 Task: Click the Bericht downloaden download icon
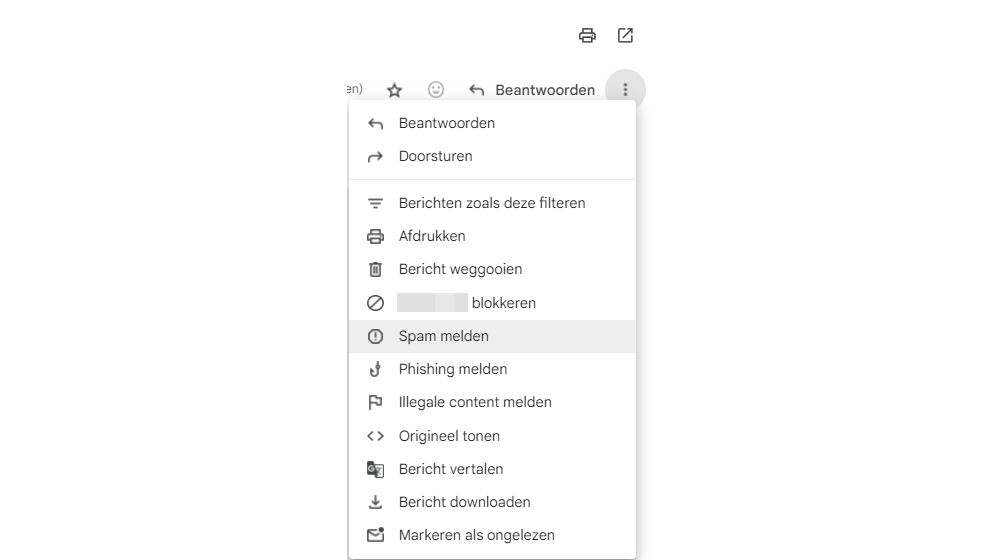[376, 502]
